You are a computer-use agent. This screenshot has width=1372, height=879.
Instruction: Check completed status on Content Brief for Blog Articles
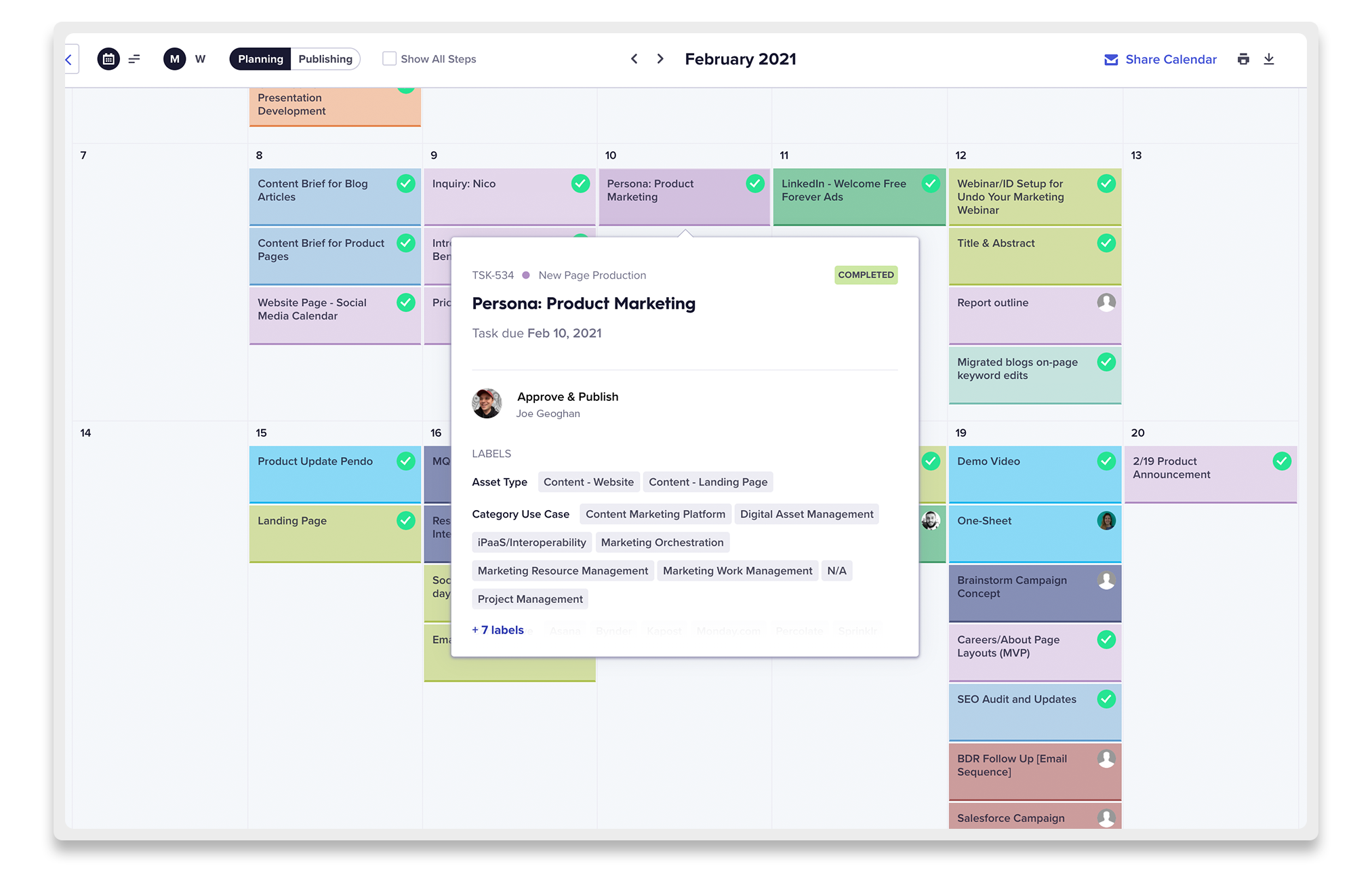tap(405, 185)
